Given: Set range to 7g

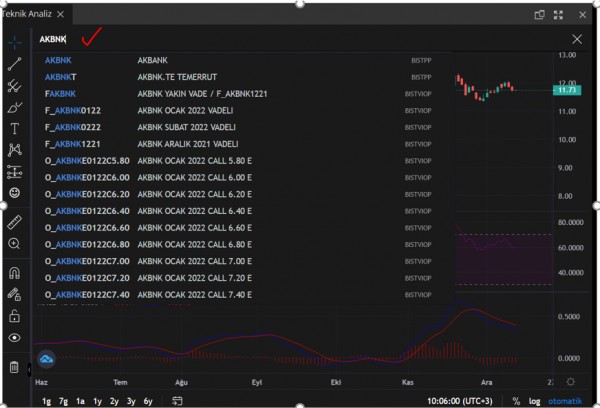Looking at the screenshot, I should (64, 401).
